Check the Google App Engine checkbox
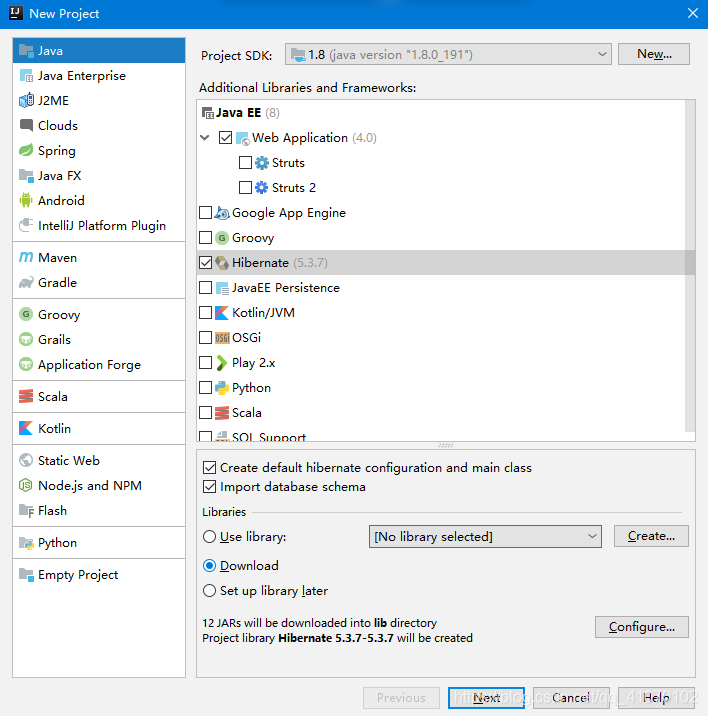This screenshot has width=708, height=716. [206, 213]
